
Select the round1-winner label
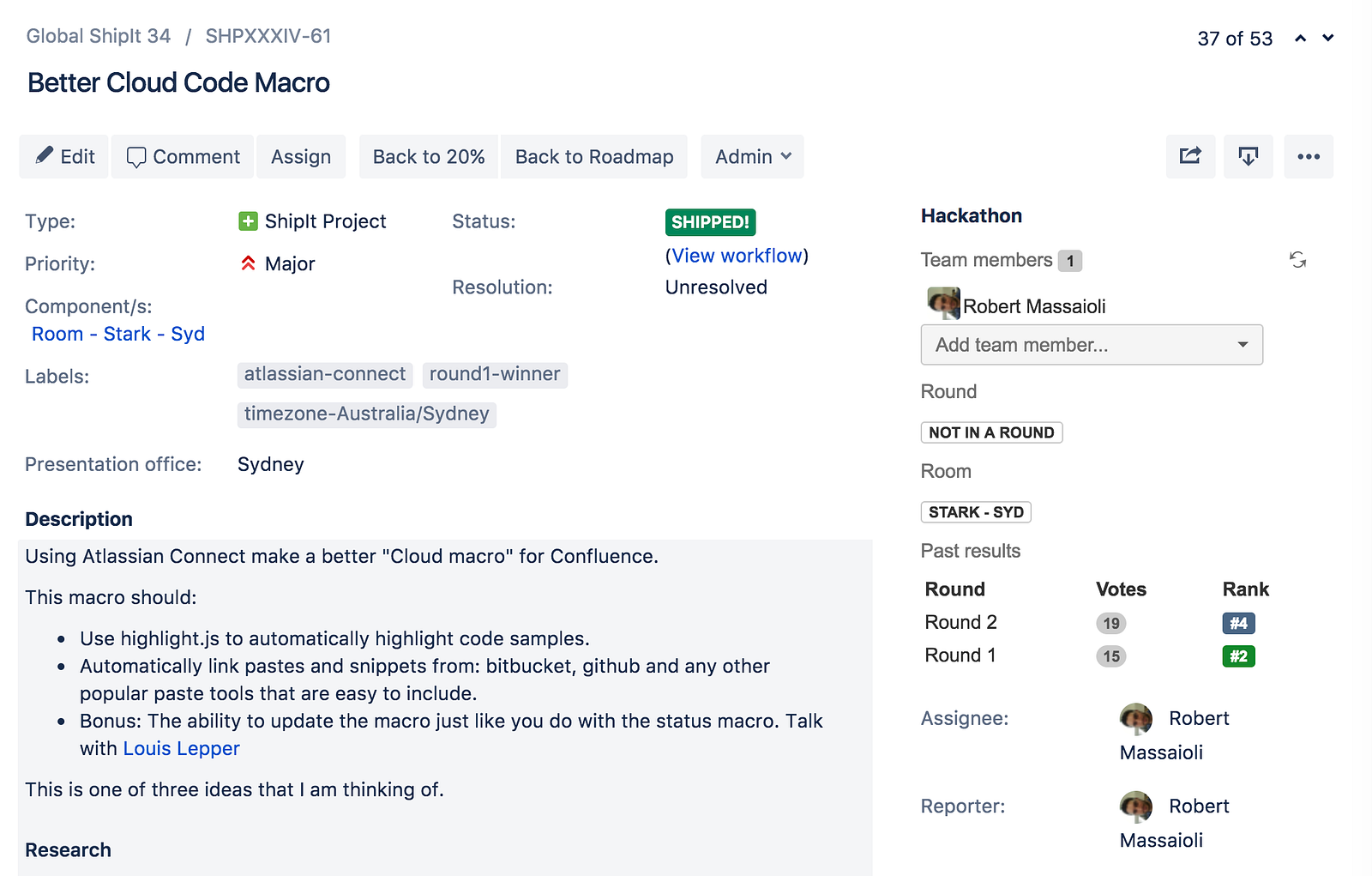click(495, 374)
